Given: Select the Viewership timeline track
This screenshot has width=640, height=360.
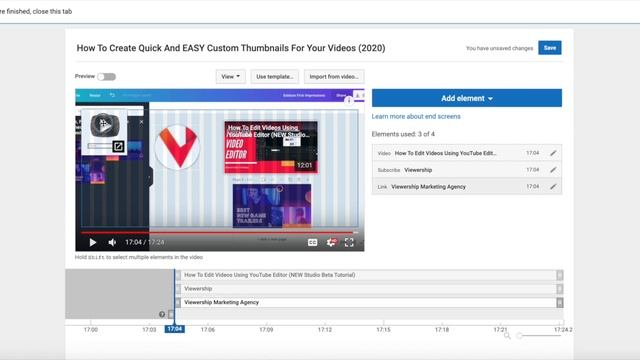Looking at the screenshot, I should point(369,289).
